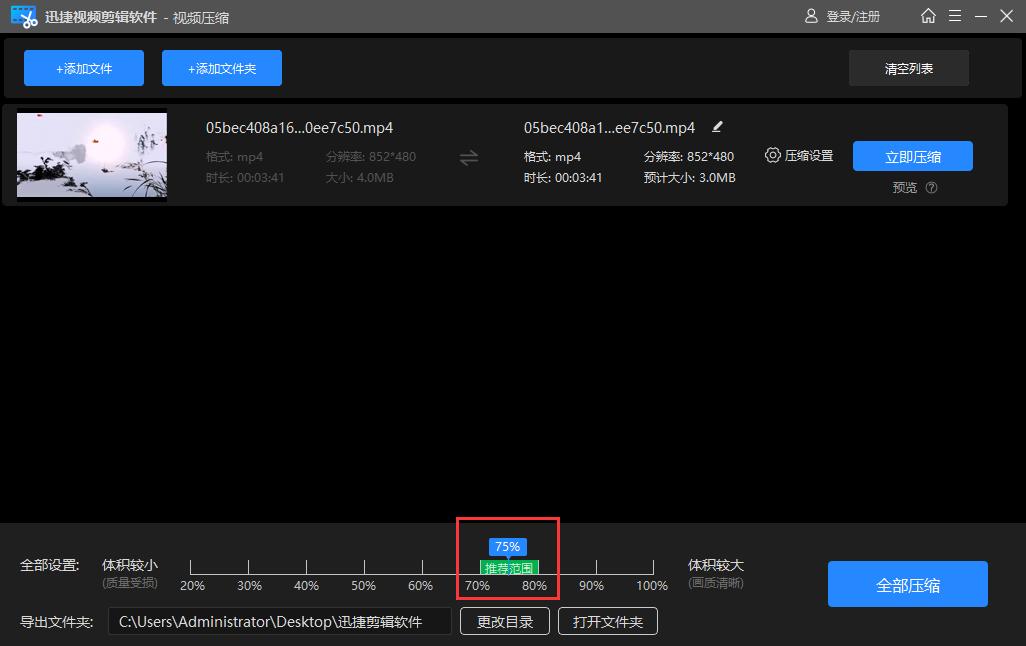Click the 登录/注册 login link
Screen dimensions: 1026x646
pos(853,17)
